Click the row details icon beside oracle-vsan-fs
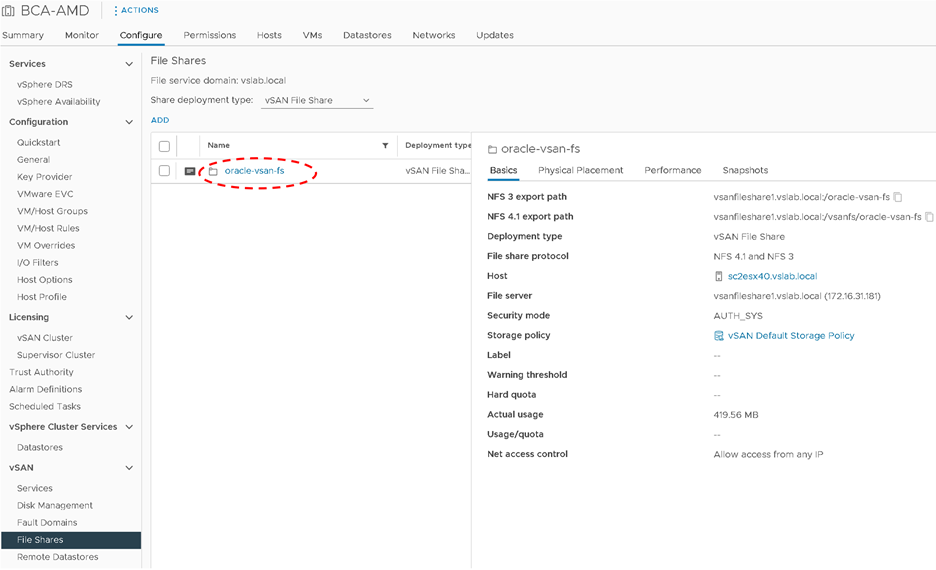The image size is (936, 570). coord(190,171)
